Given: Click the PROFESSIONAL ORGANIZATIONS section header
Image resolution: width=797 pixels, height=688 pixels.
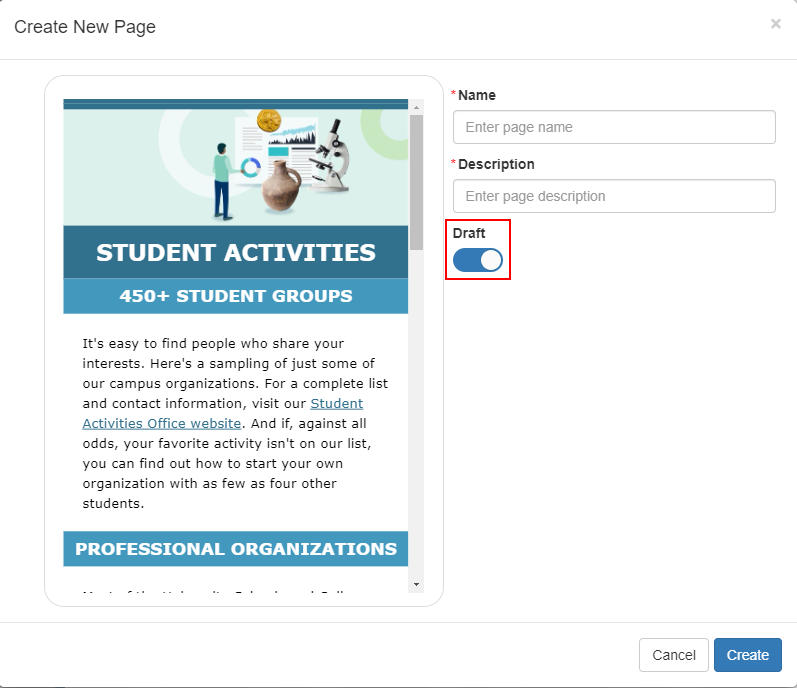Looking at the screenshot, I should (236, 549).
